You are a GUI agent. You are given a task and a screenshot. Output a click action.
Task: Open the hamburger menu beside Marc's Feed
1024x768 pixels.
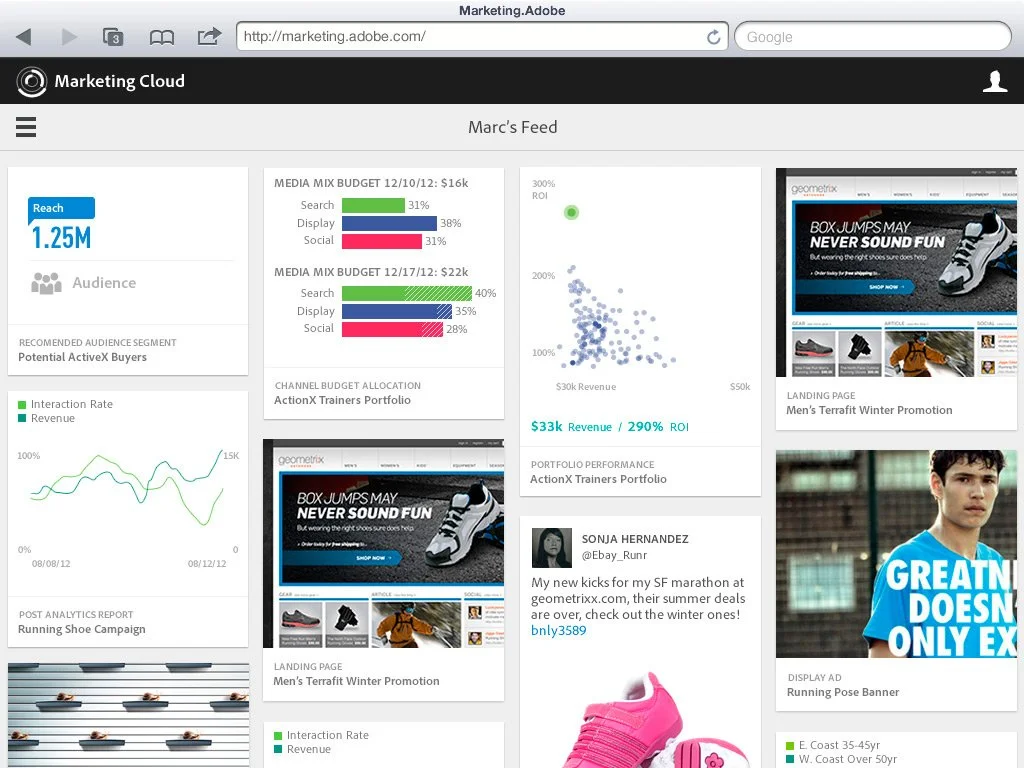pyautogui.click(x=26, y=127)
